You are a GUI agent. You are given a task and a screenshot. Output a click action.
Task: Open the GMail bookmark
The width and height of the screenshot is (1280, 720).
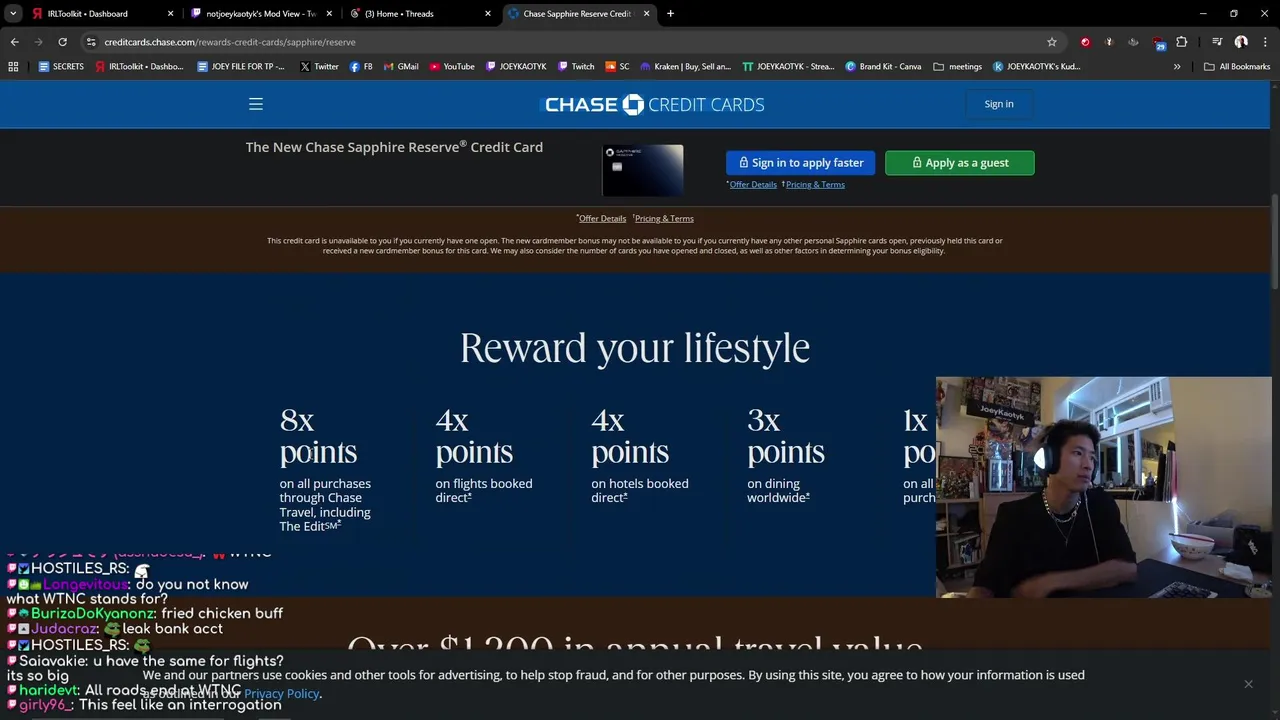coord(400,67)
